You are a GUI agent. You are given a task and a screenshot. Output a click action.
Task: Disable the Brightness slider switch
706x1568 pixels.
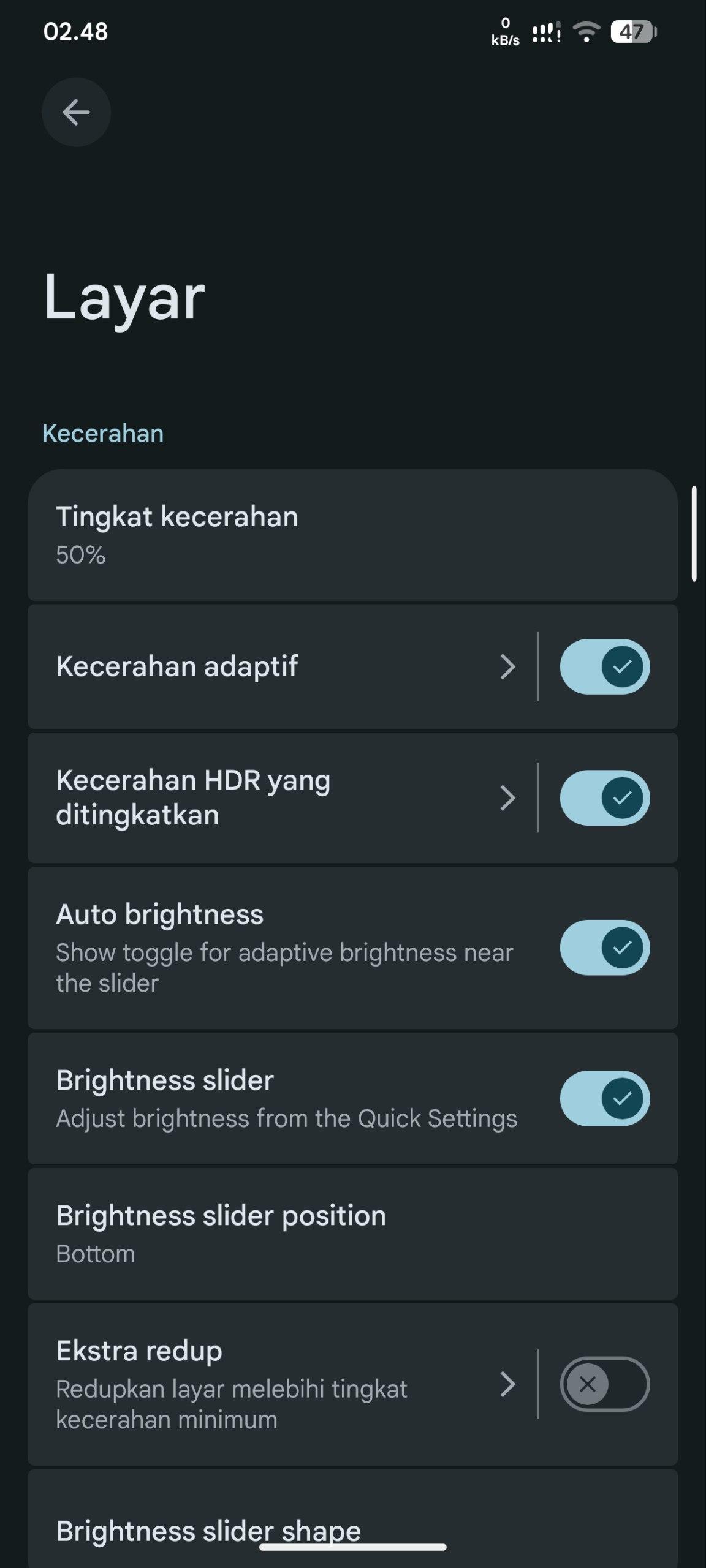coord(604,1098)
